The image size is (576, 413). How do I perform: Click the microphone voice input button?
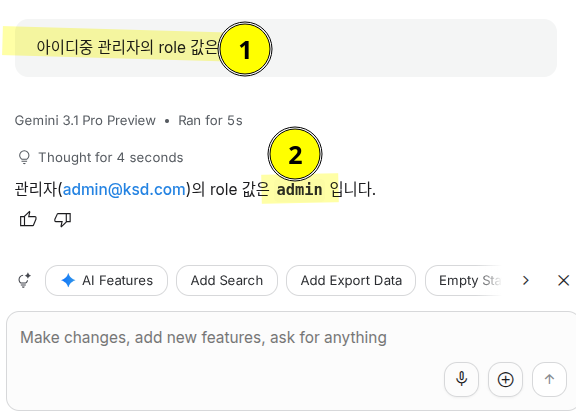point(461,379)
